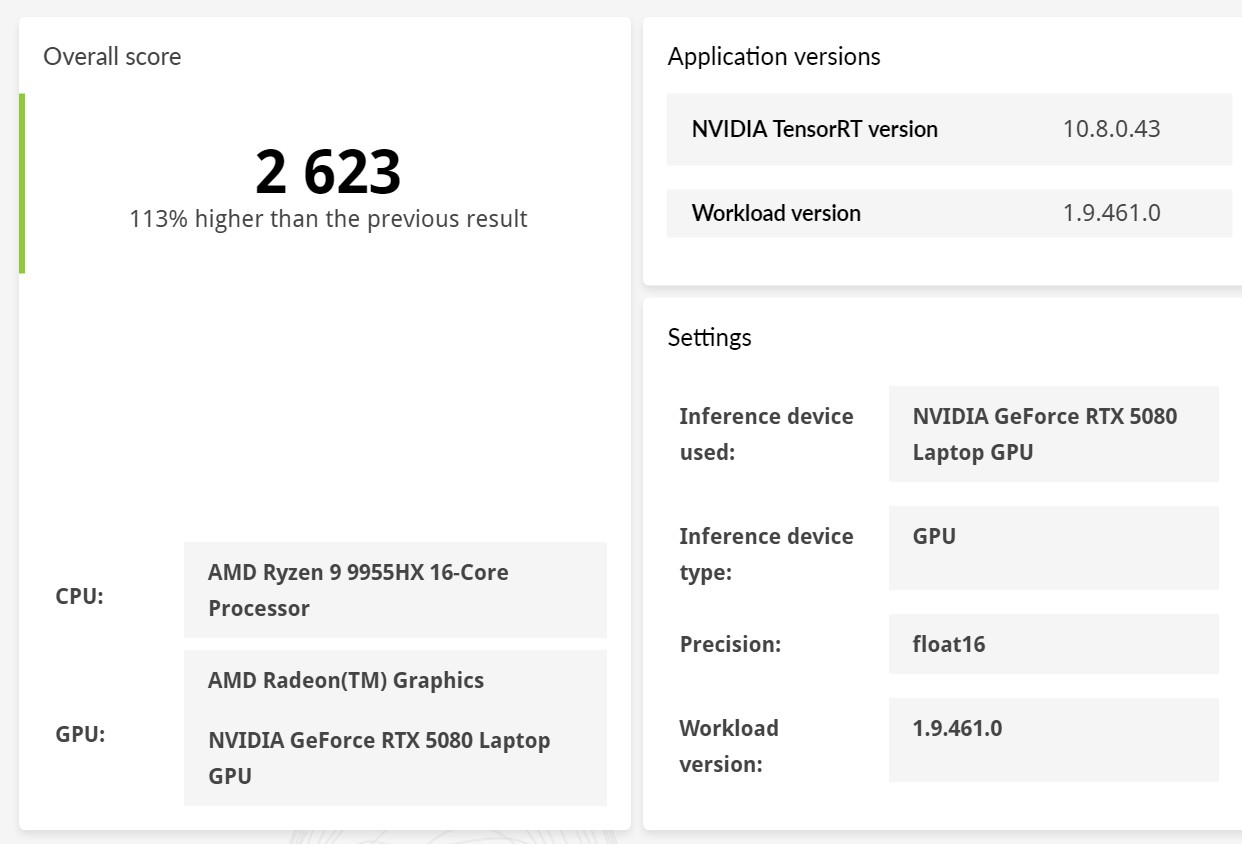Viewport: 1242px width, 844px height.
Task: Click Workload version label in Application versions
Action: tap(776, 213)
